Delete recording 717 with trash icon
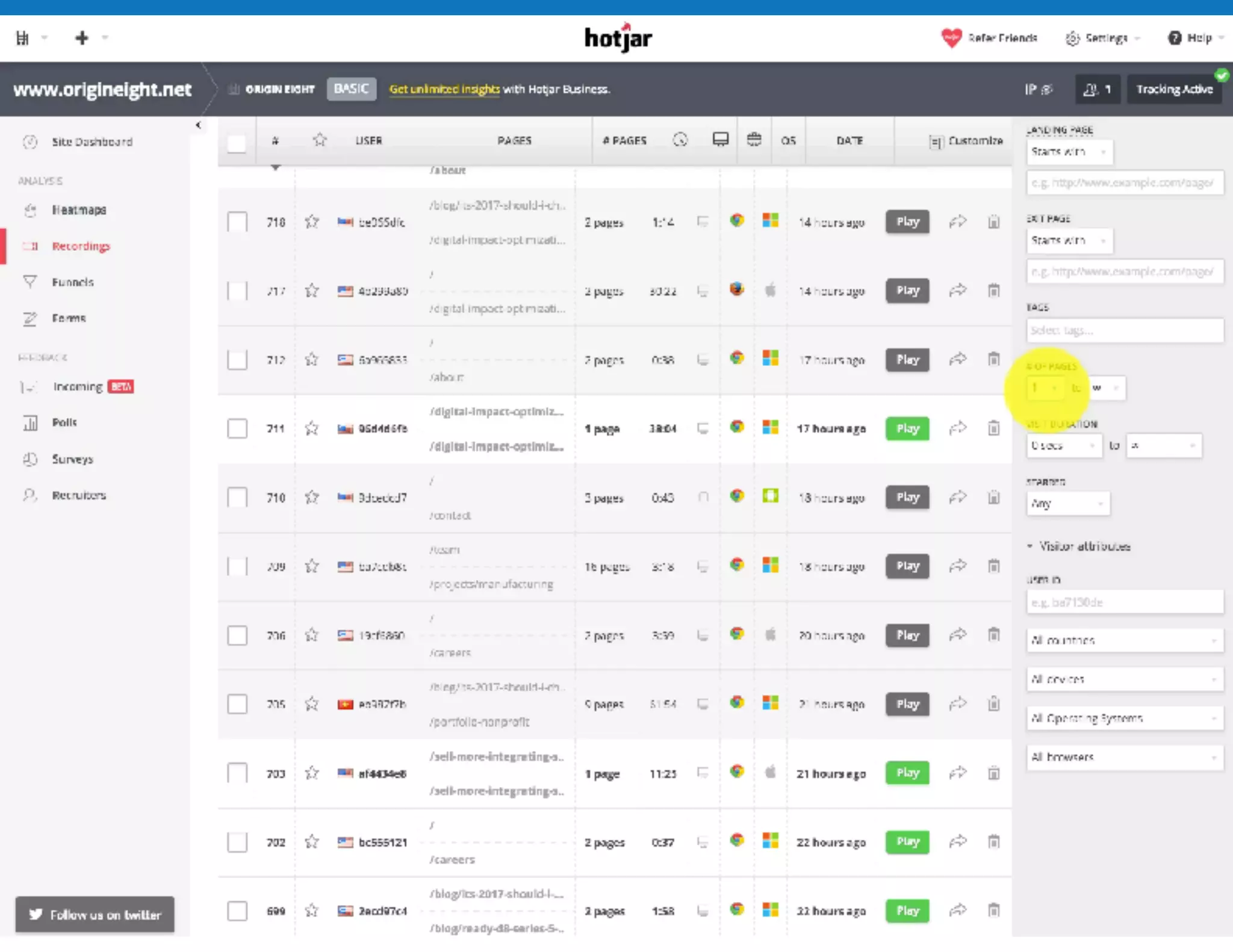The image size is (1233, 952). tap(993, 291)
